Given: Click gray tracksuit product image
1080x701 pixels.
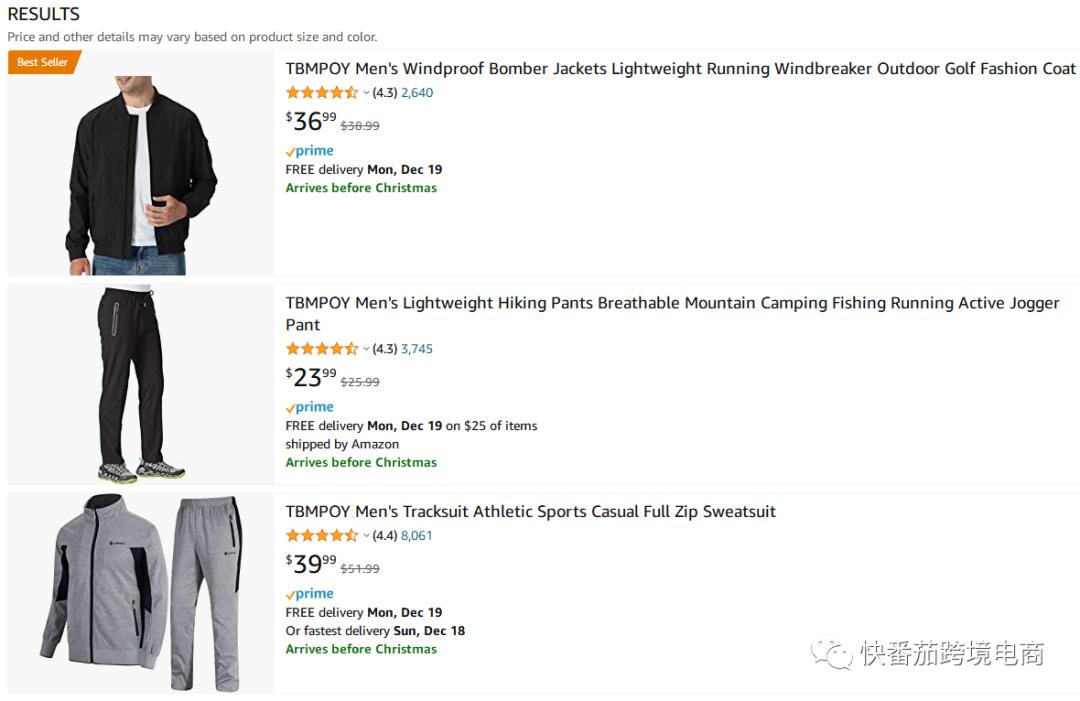Looking at the screenshot, I should (141, 592).
